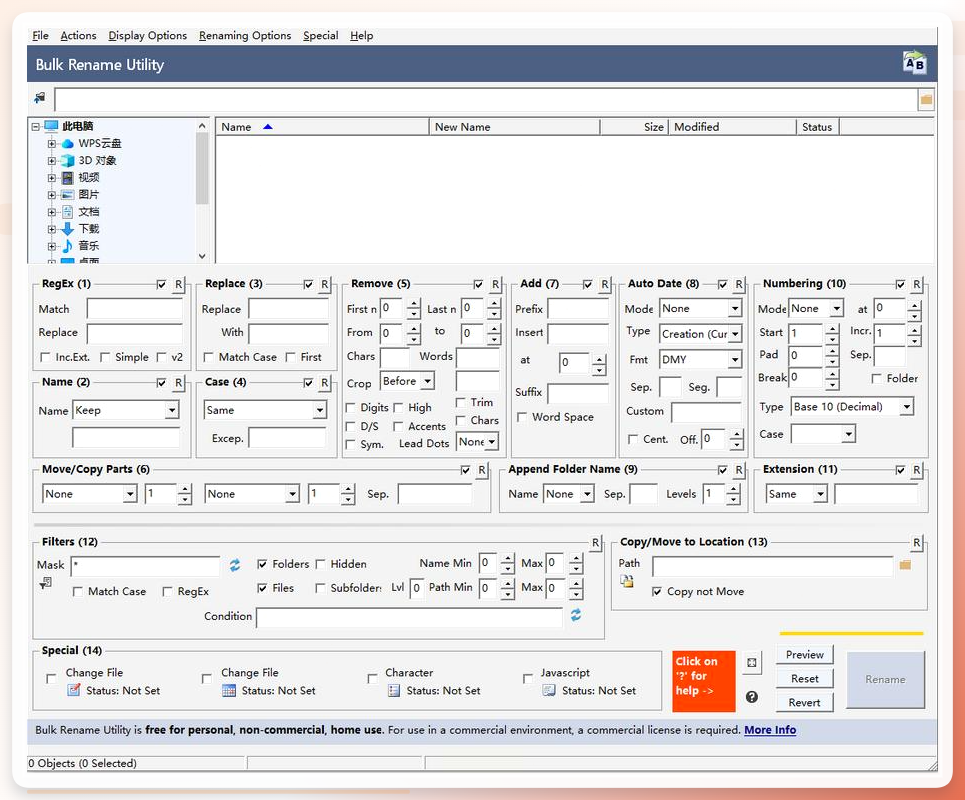Click the copy path icon under Path
This screenshot has height=800, width=965.
pos(627,581)
